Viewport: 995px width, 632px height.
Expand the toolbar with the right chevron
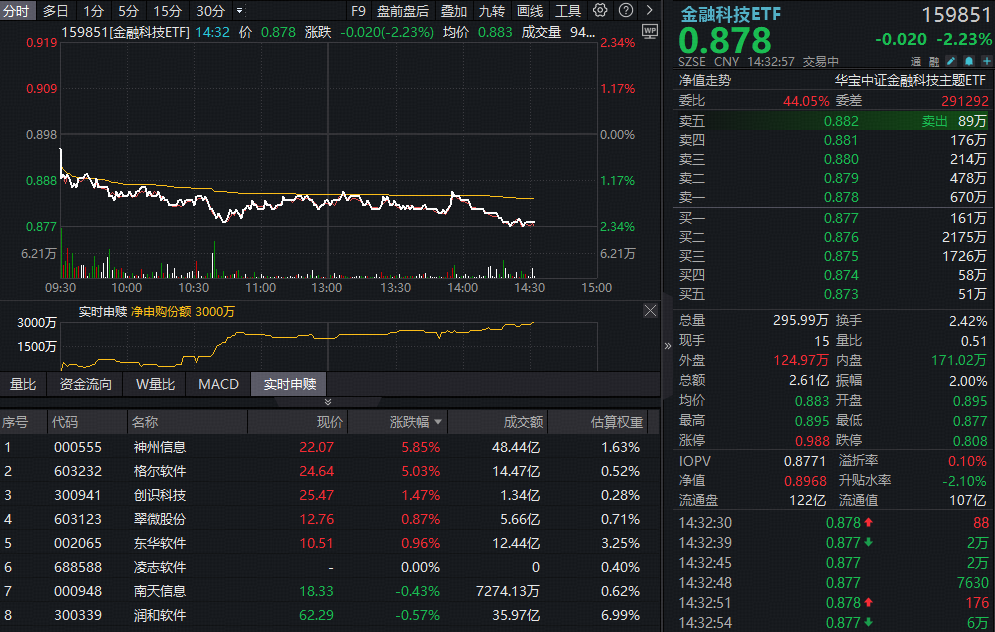tap(648, 11)
